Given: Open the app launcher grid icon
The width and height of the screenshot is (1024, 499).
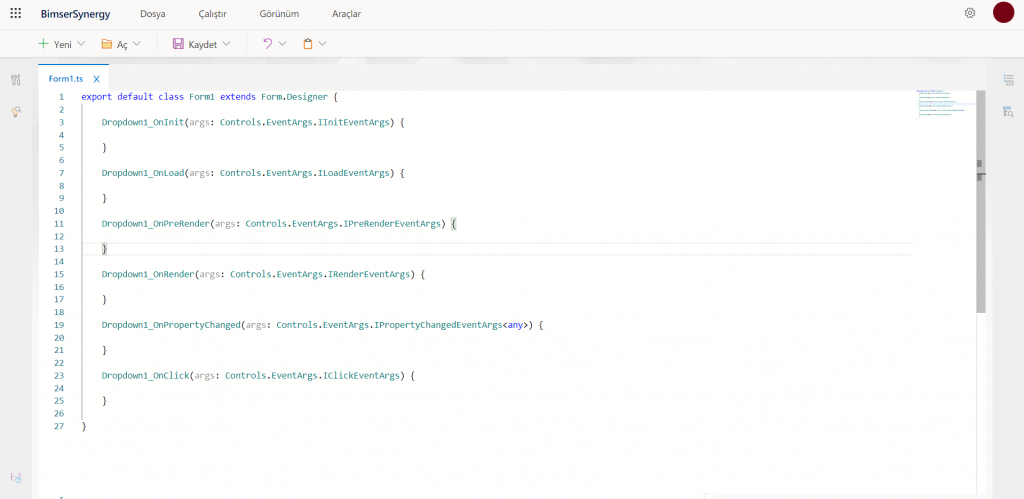Looking at the screenshot, I should coord(15,13).
